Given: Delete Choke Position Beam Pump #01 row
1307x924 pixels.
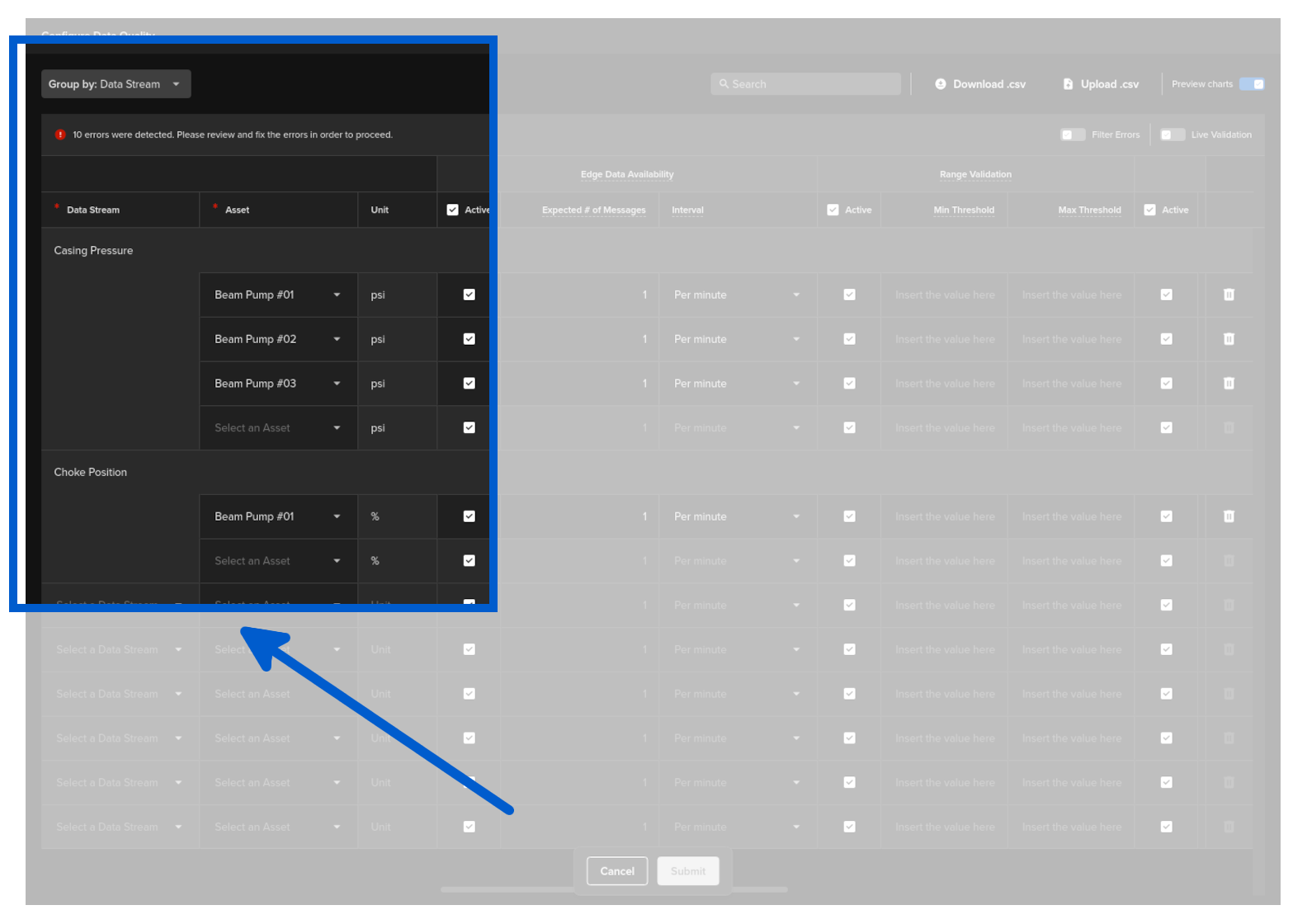Looking at the screenshot, I should [1228, 516].
